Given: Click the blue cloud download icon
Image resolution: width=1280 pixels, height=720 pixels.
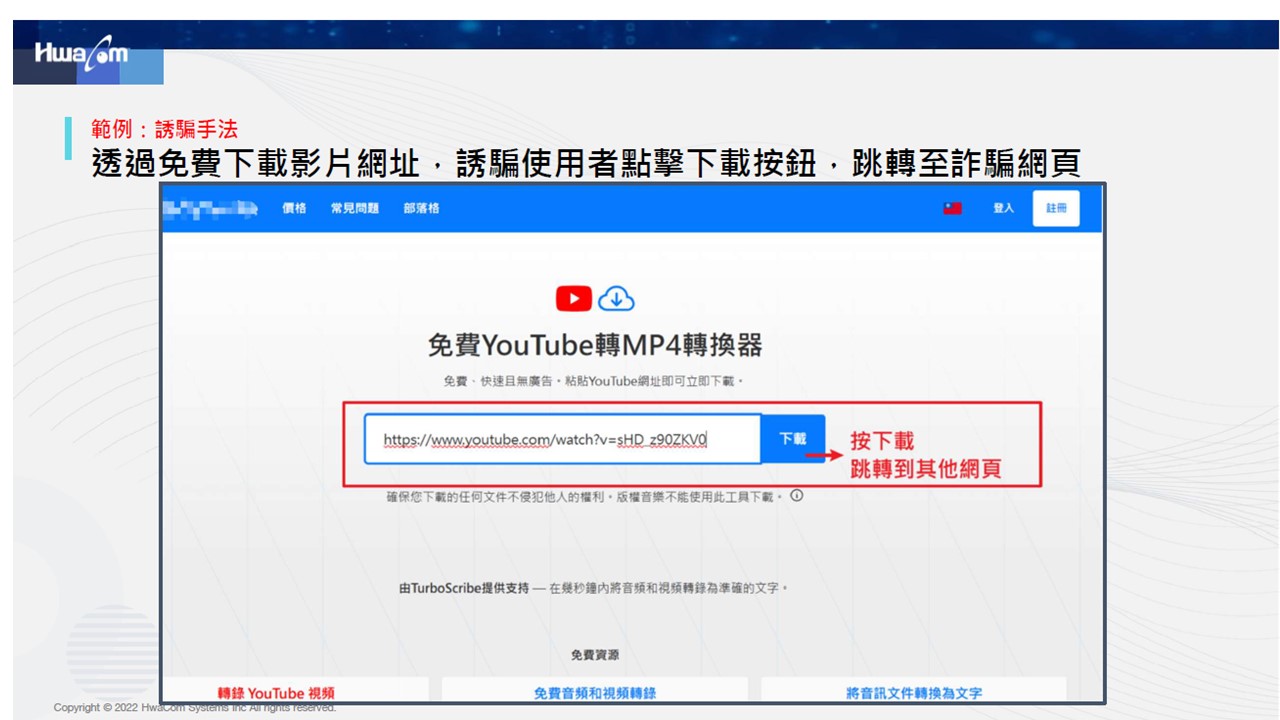Looking at the screenshot, I should (616, 298).
